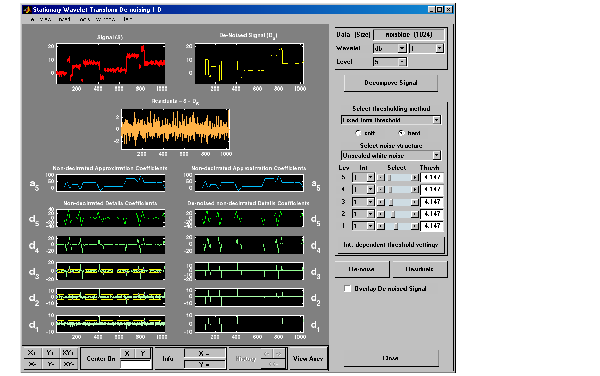Click the orange Residuals plot
The height and width of the screenshot is (376, 600).
175,129
